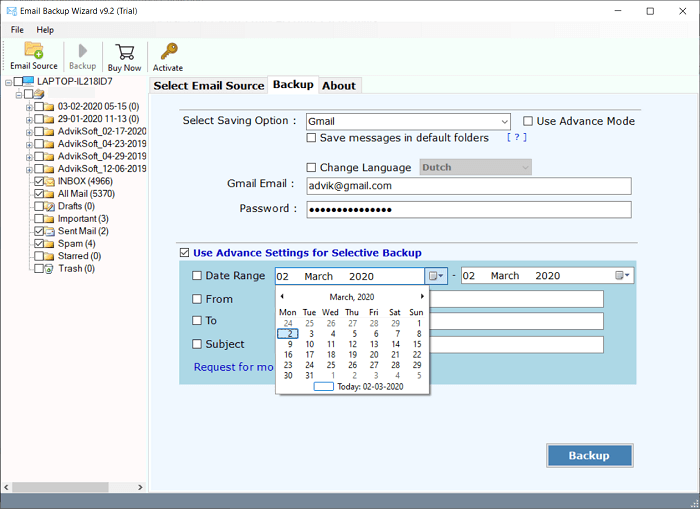Click the Sent Mail folder icon
Viewport: 700px width, 509px height.
(x=49, y=231)
